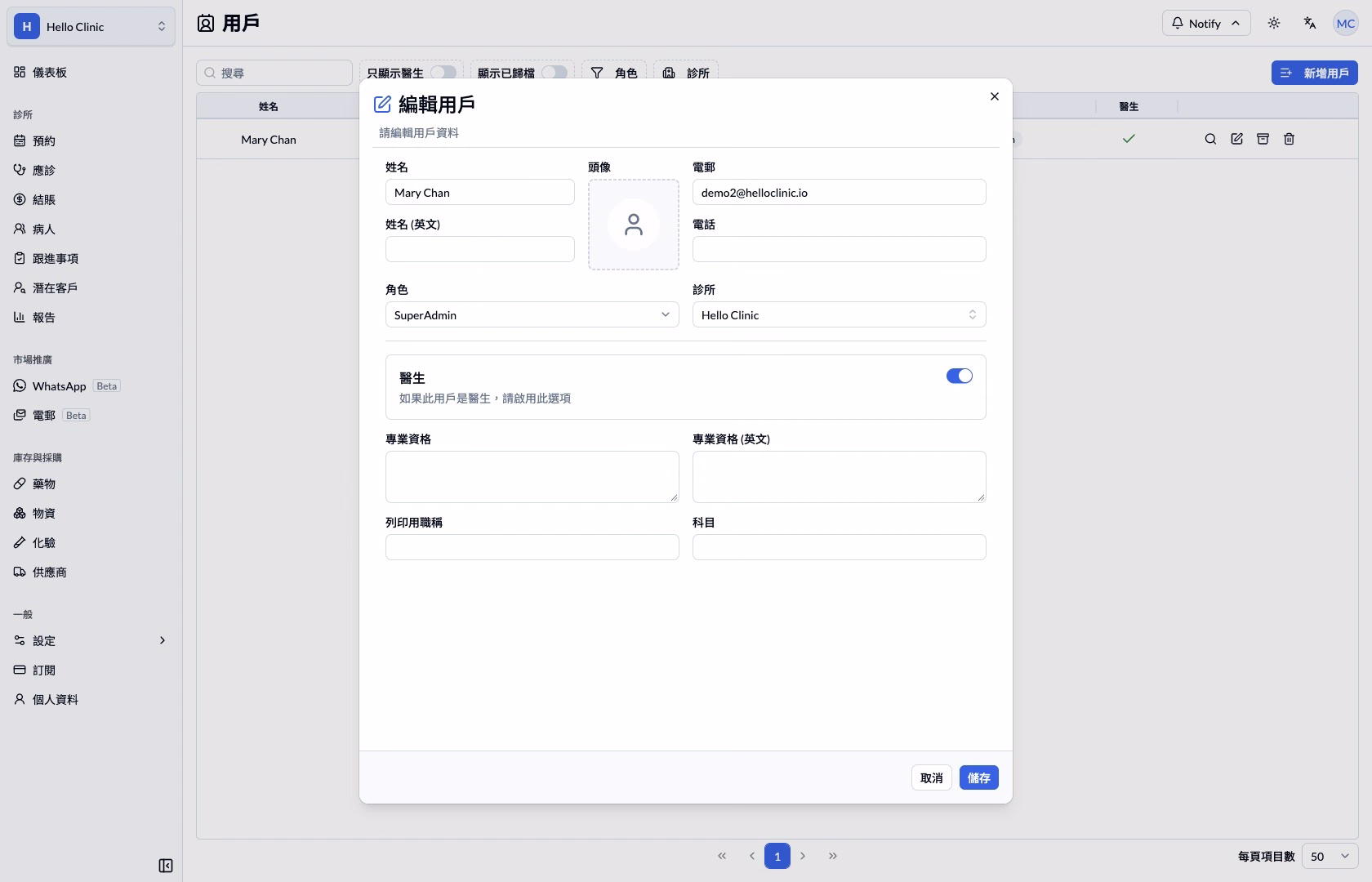1372x882 pixels.
Task: Click the 科目 input field
Action: 840,547
